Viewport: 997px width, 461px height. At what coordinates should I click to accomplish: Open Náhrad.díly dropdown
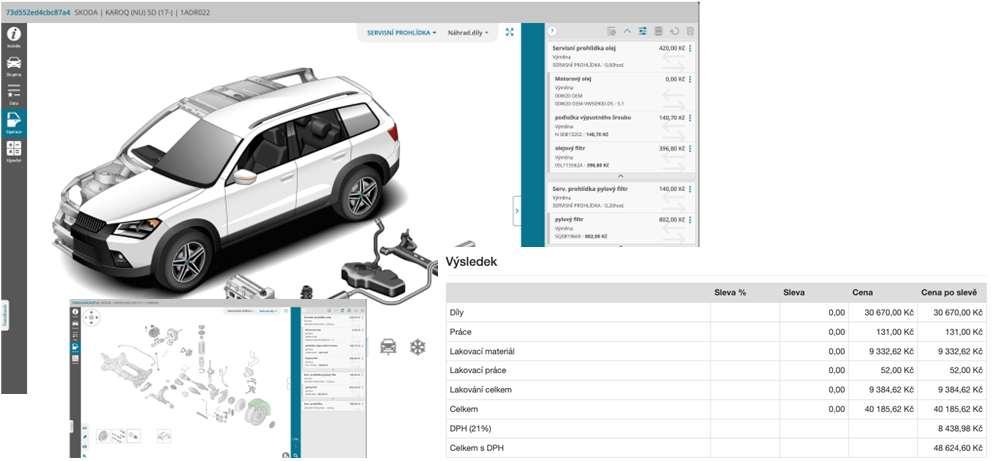468,32
